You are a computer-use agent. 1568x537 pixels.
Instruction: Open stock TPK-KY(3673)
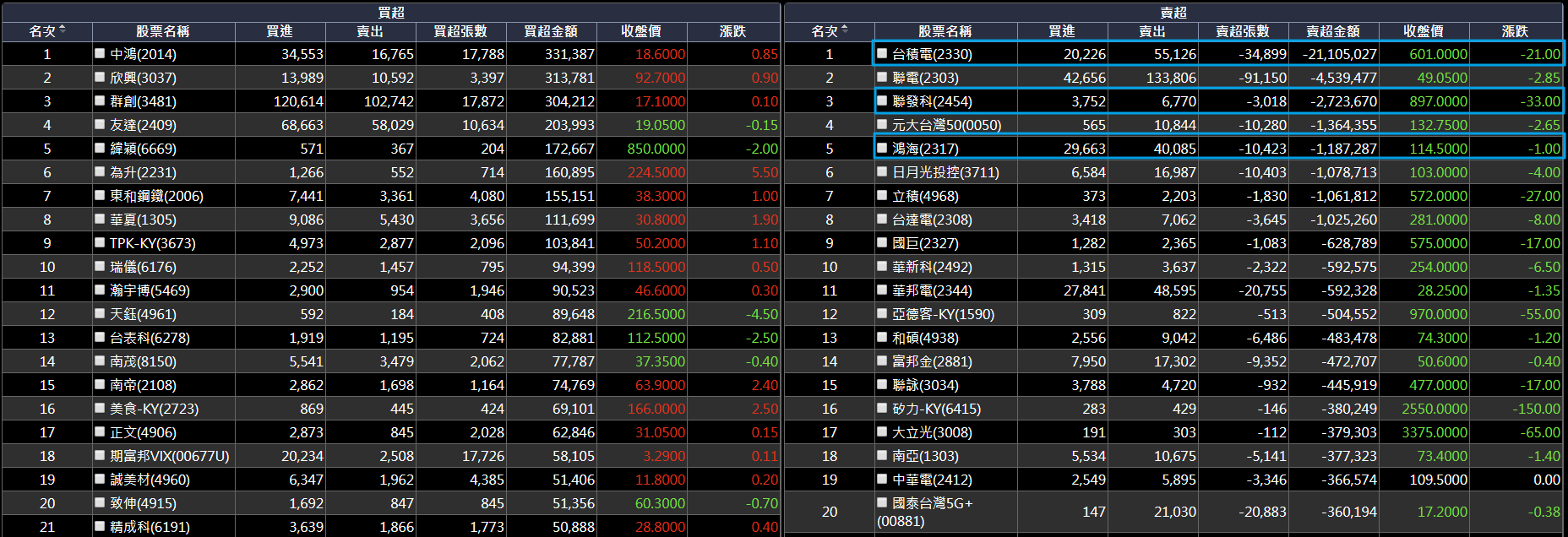[x=153, y=243]
